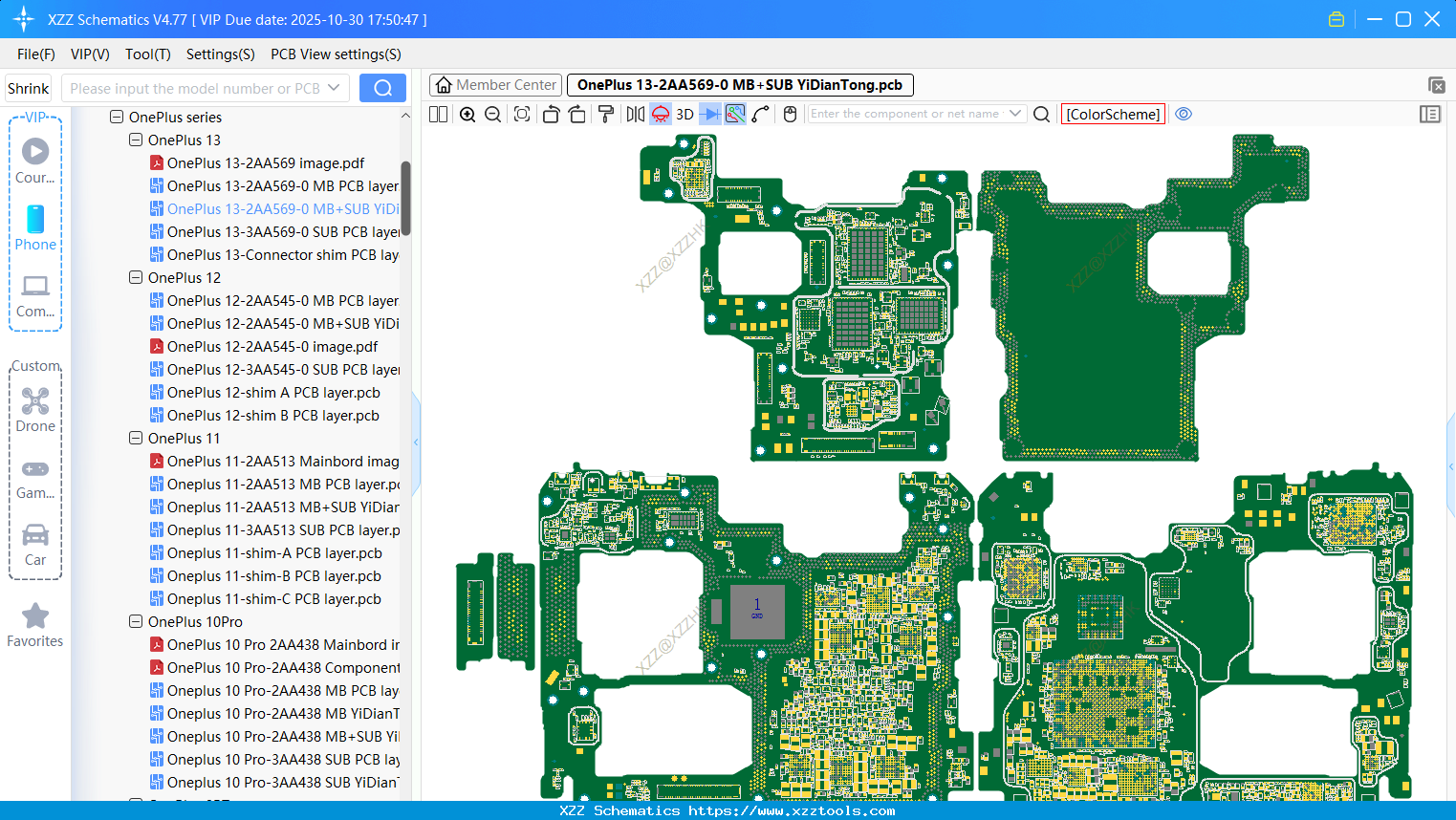The image size is (1456, 820).
Task: Click the blue search button
Action: coord(382,89)
